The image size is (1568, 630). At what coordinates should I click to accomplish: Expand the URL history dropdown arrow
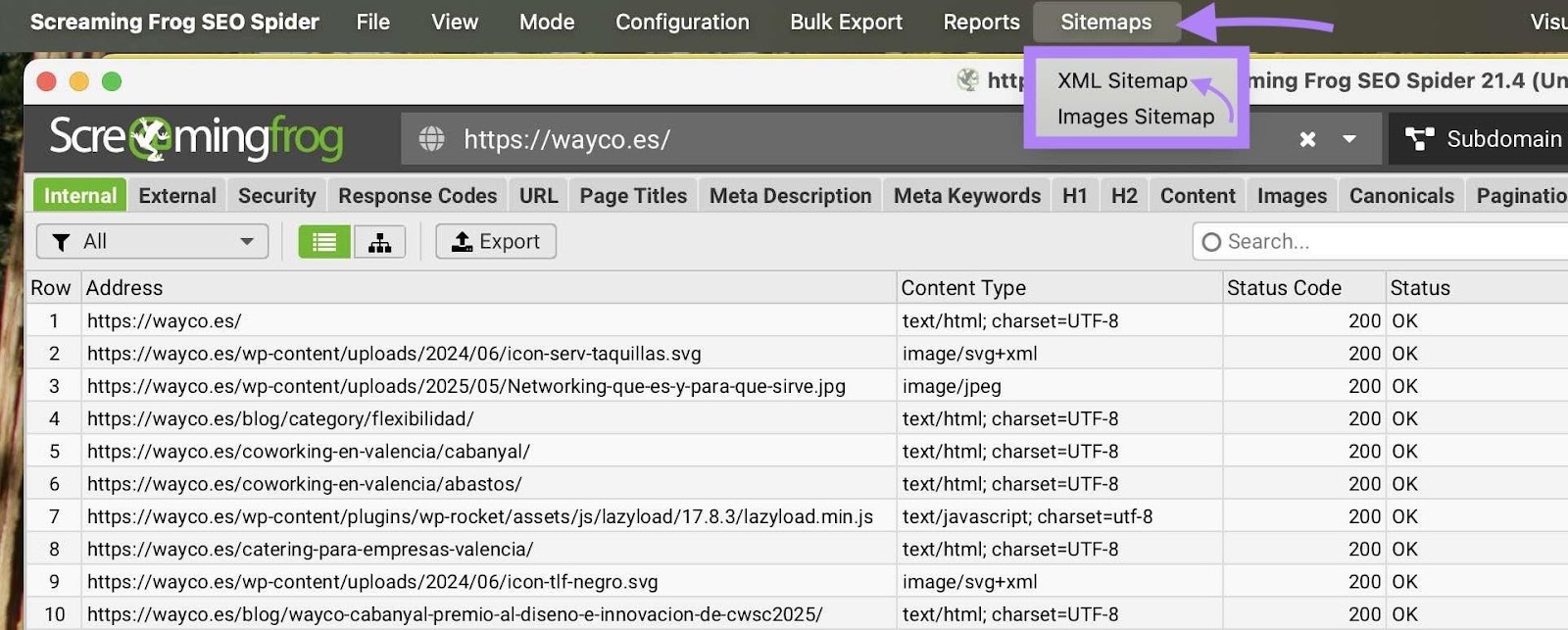1349,139
